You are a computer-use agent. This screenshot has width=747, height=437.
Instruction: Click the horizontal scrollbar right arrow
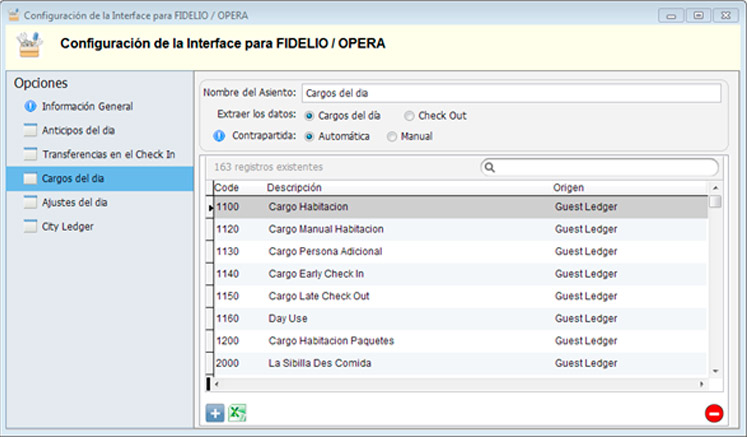(x=701, y=383)
